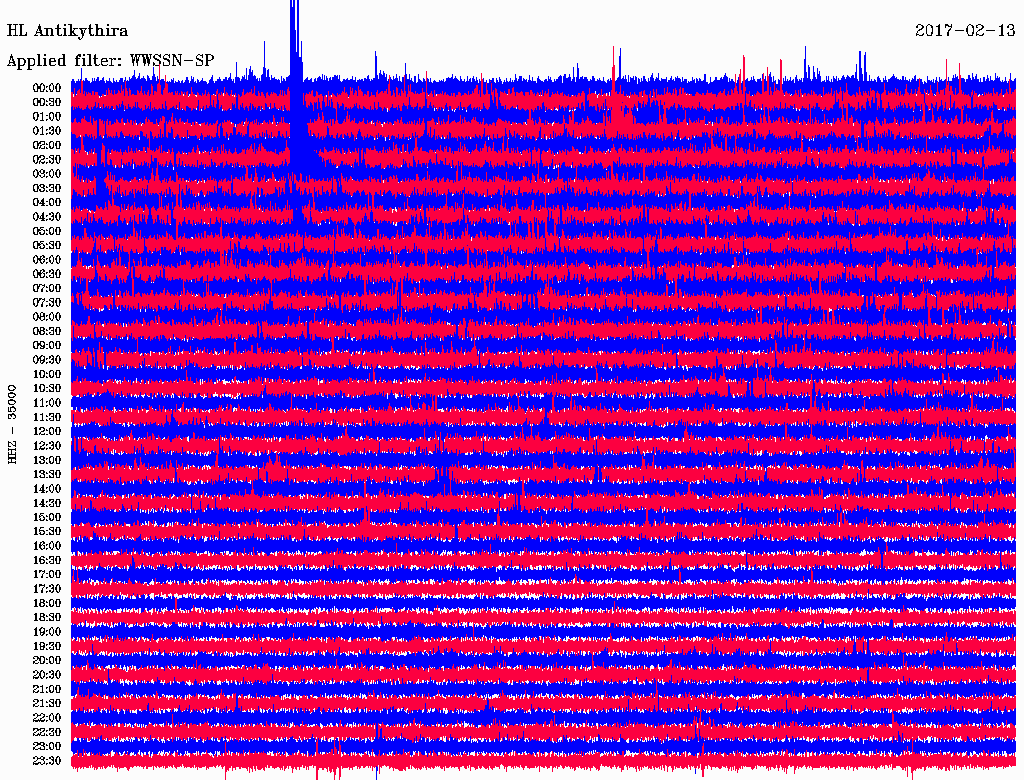Select the 17:30 time label
1024x780 pixels.
pos(47,589)
